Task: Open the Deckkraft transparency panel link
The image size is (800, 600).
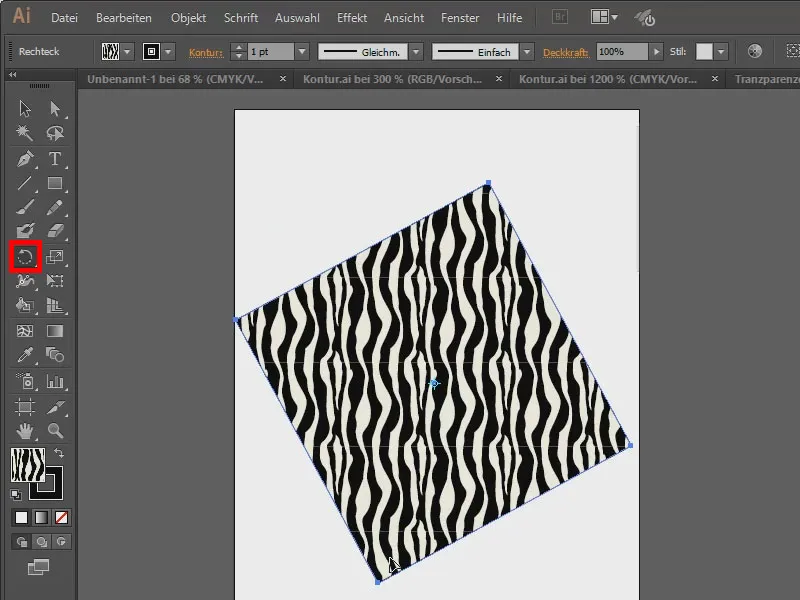Action: point(565,52)
